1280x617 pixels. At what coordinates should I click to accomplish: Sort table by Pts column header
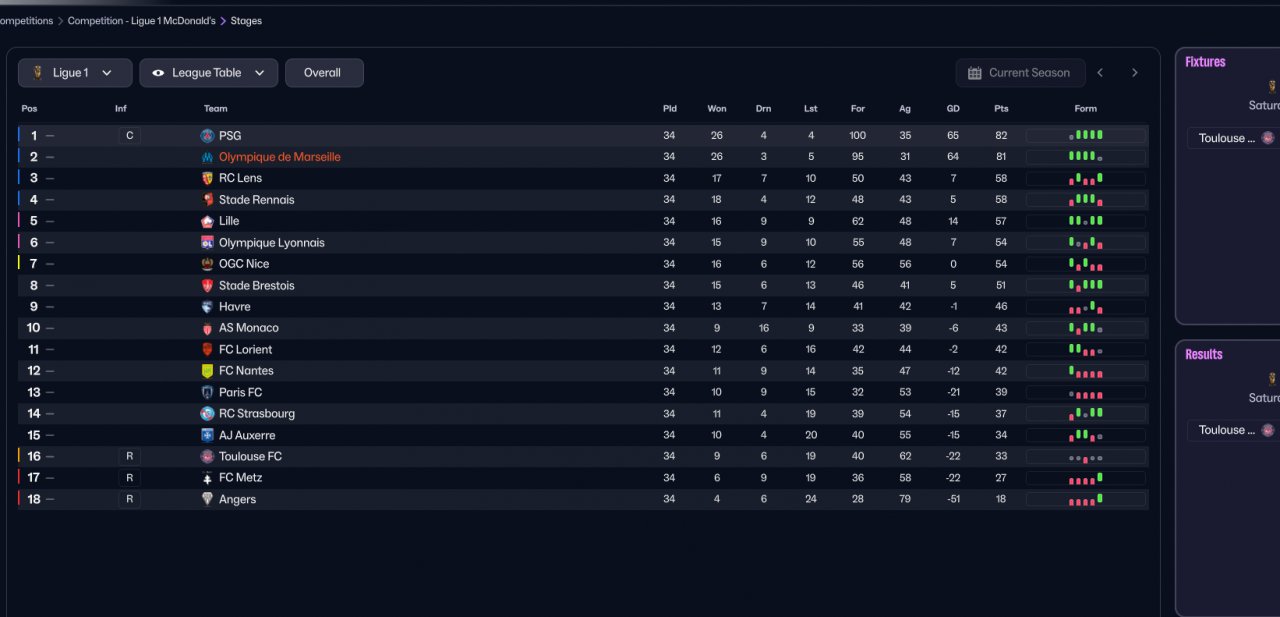tap(1001, 109)
